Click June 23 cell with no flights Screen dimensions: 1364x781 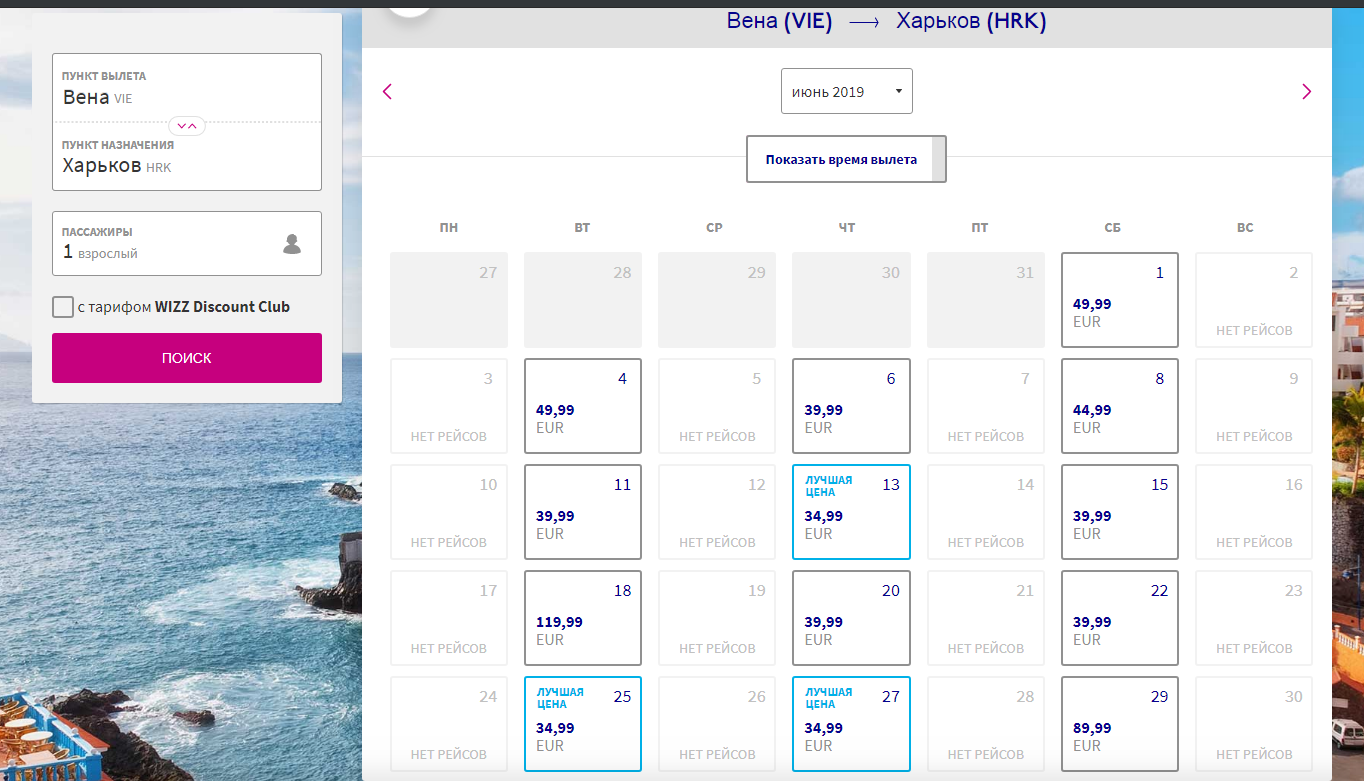[1254, 618]
